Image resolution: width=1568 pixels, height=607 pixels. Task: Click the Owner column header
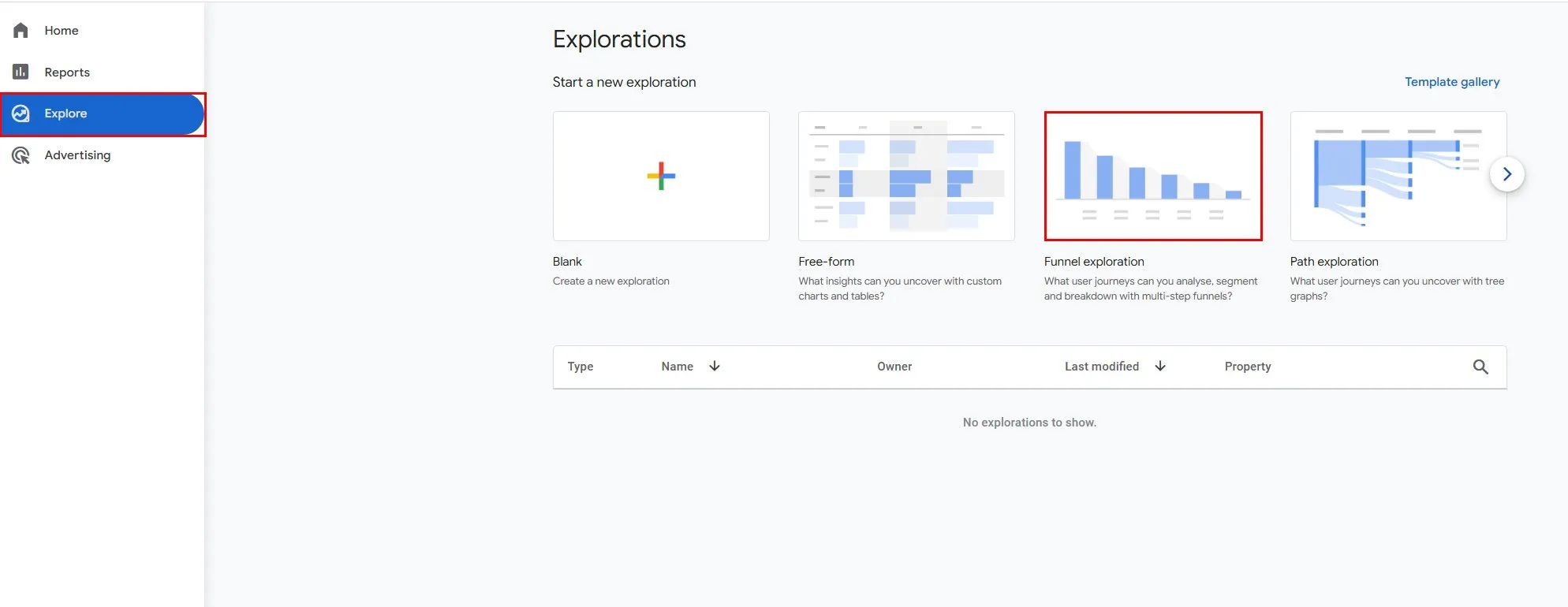pos(894,367)
